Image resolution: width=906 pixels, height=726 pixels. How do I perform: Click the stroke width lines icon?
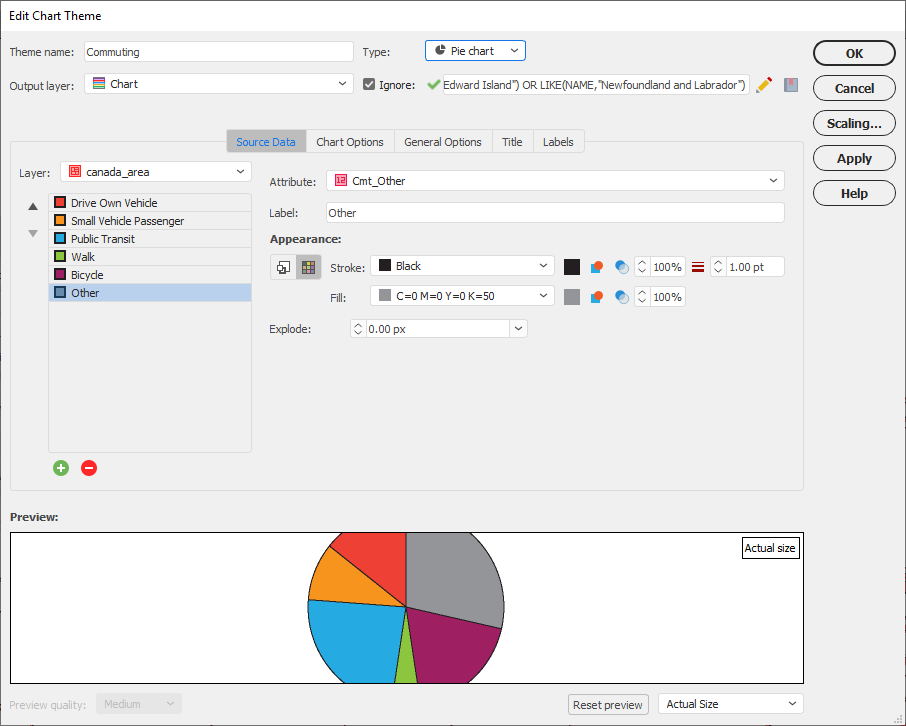[x=698, y=267]
